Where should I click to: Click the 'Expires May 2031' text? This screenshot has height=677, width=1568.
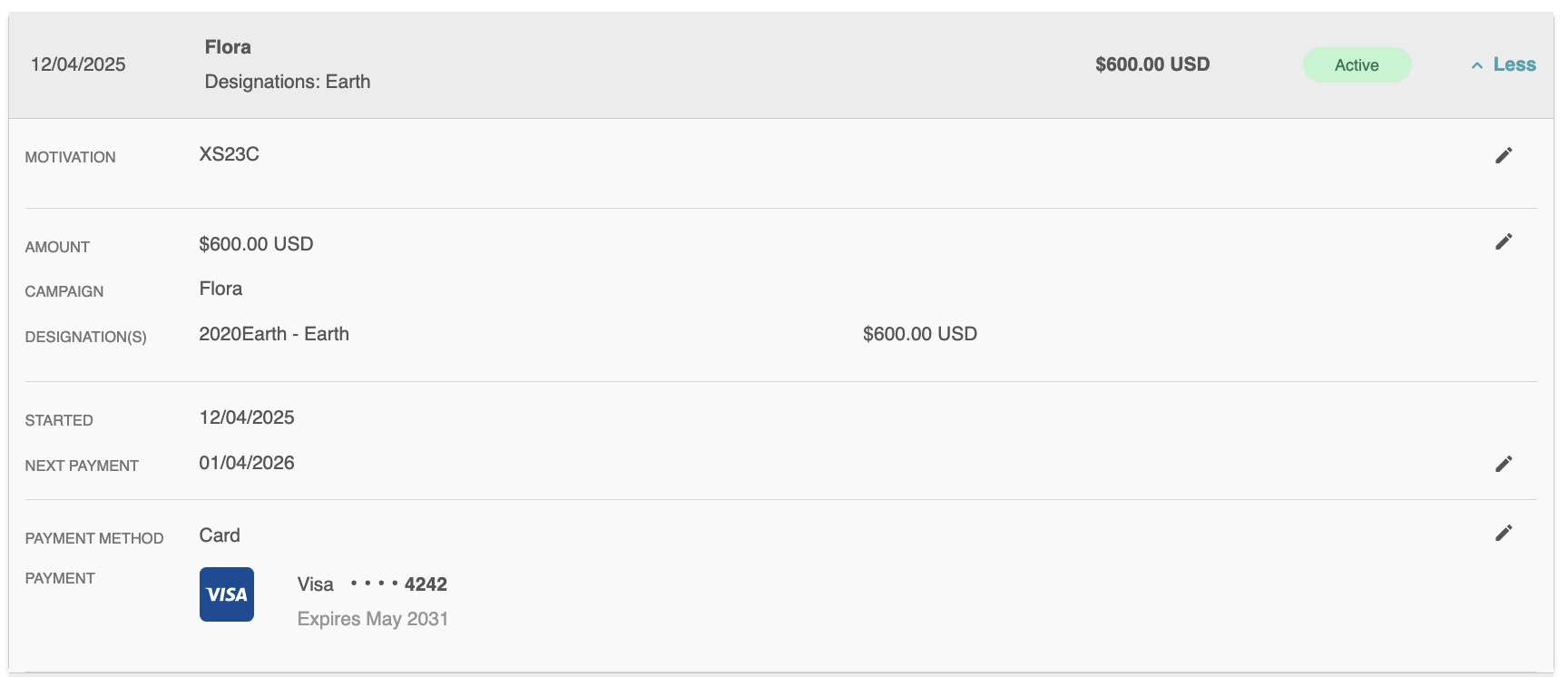coord(373,619)
